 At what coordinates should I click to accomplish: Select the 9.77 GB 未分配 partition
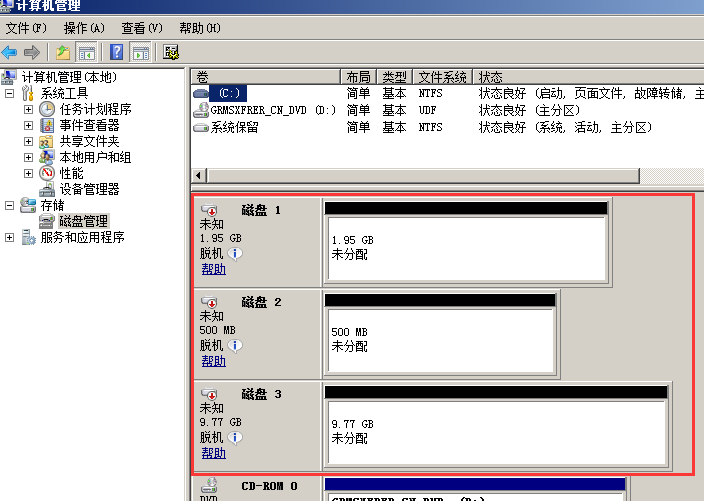click(x=497, y=432)
